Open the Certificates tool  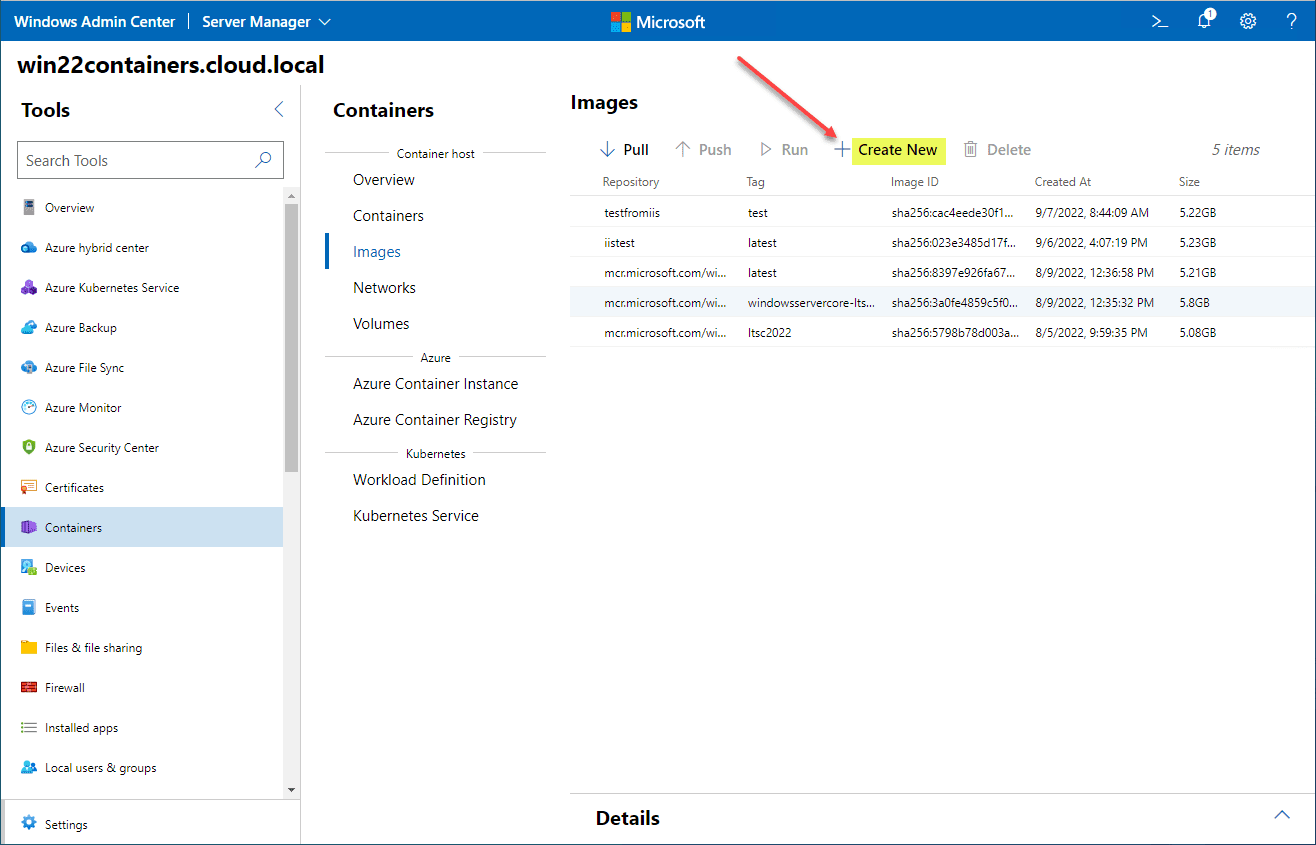coord(74,488)
